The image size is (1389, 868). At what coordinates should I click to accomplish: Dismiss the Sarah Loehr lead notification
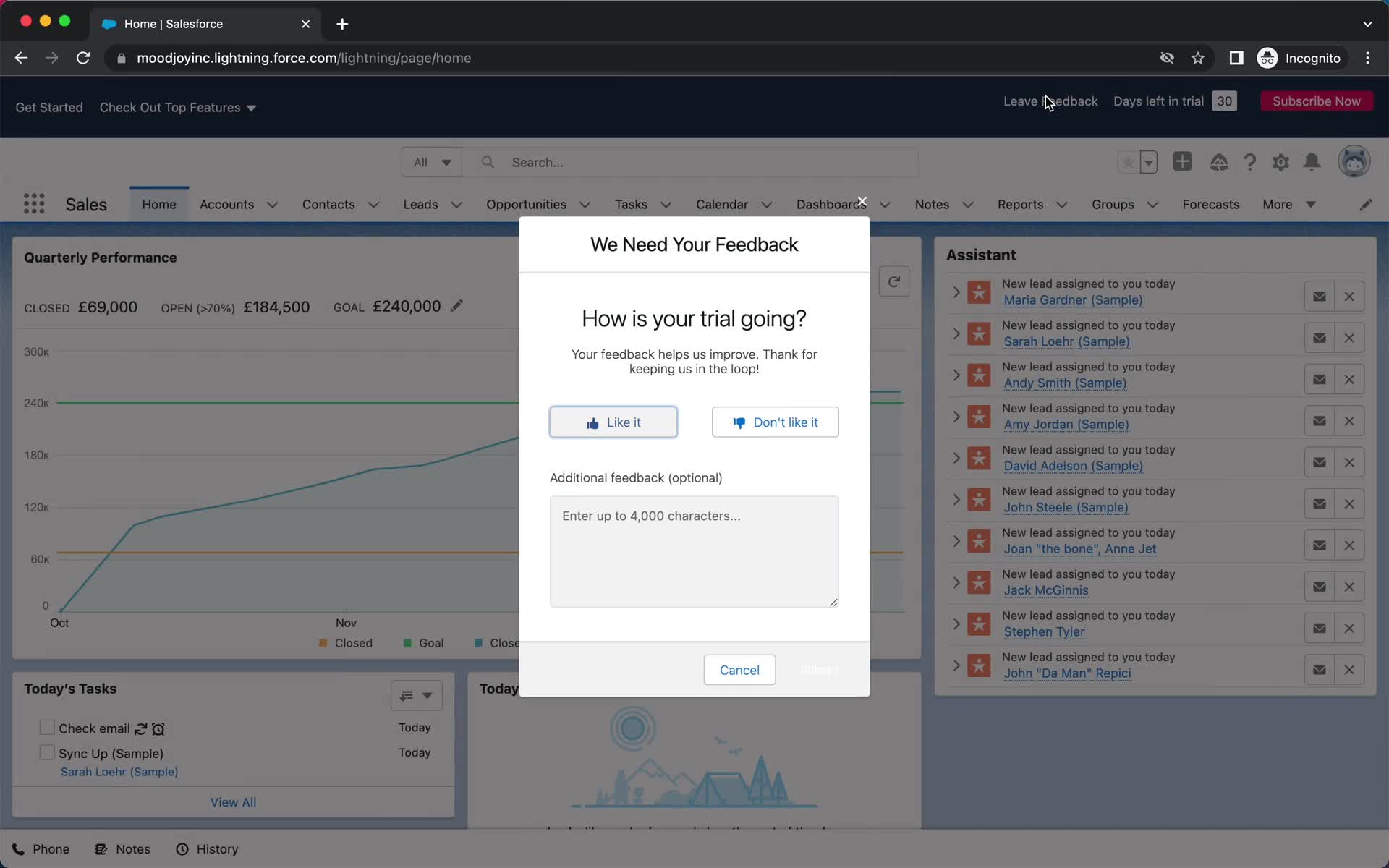tap(1349, 338)
